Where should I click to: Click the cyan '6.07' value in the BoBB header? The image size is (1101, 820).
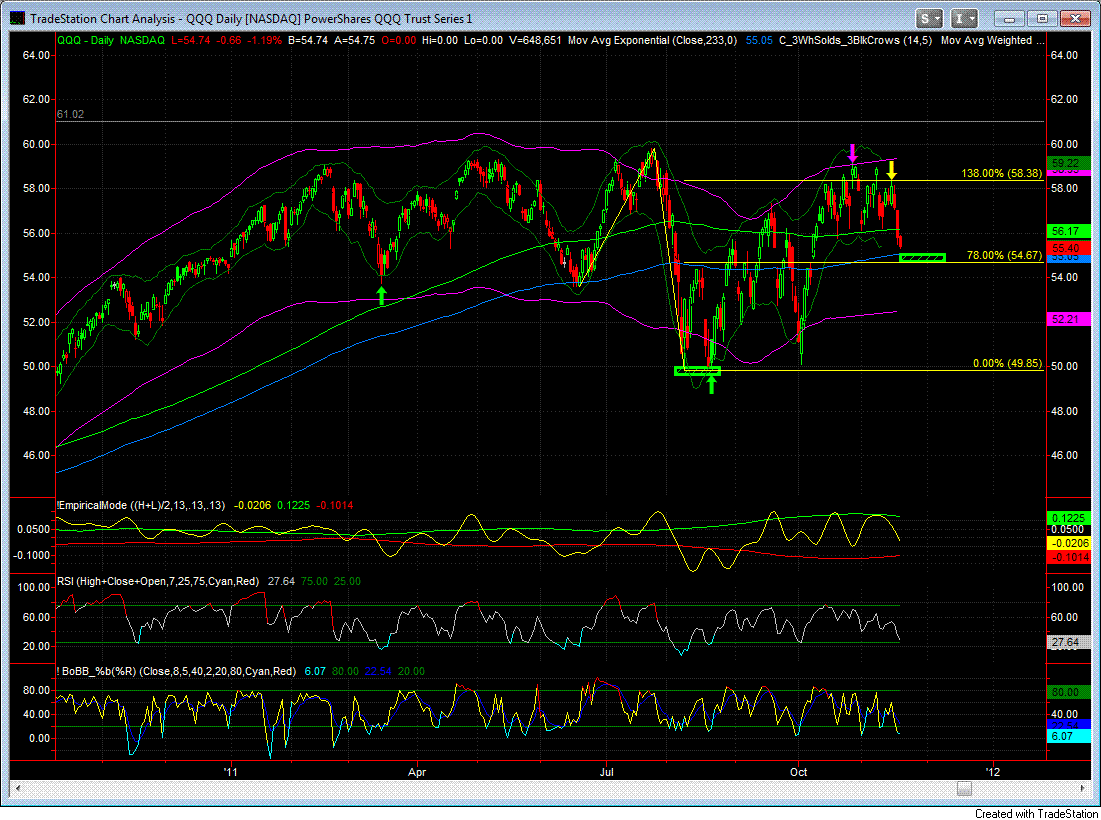click(315, 671)
